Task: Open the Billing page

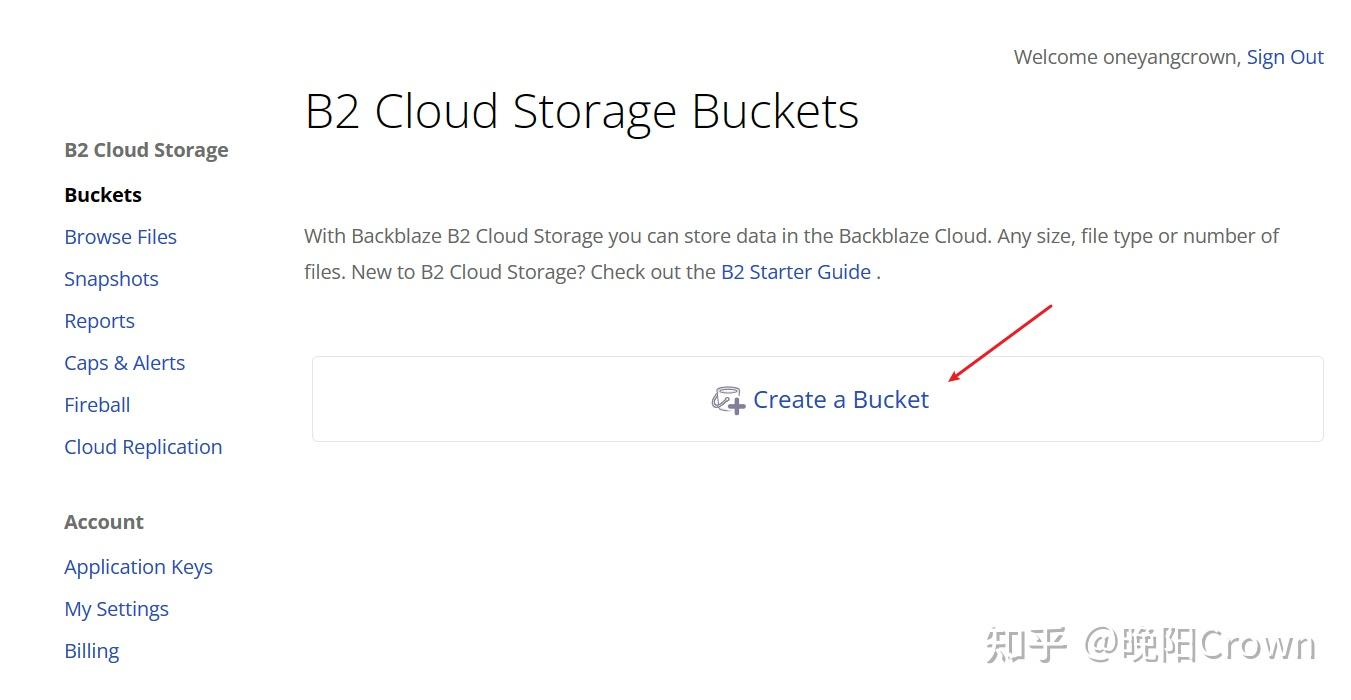Action: pyautogui.click(x=91, y=650)
